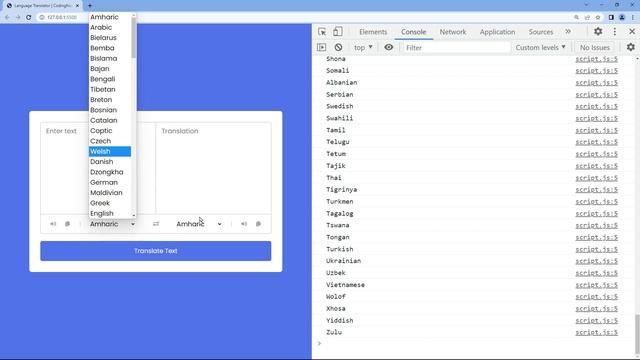Open the Network tab
Screen dimensions: 640x360
pyautogui.click(x=453, y=32)
